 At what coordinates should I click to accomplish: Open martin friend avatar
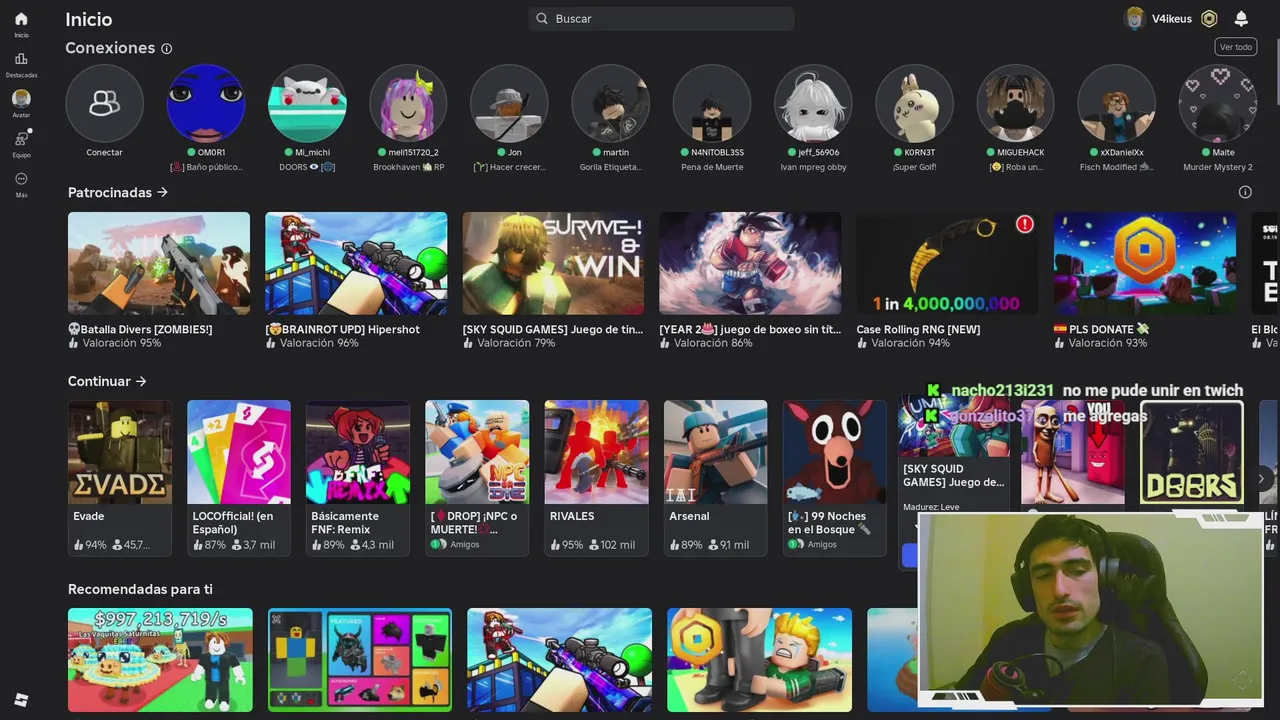(610, 103)
